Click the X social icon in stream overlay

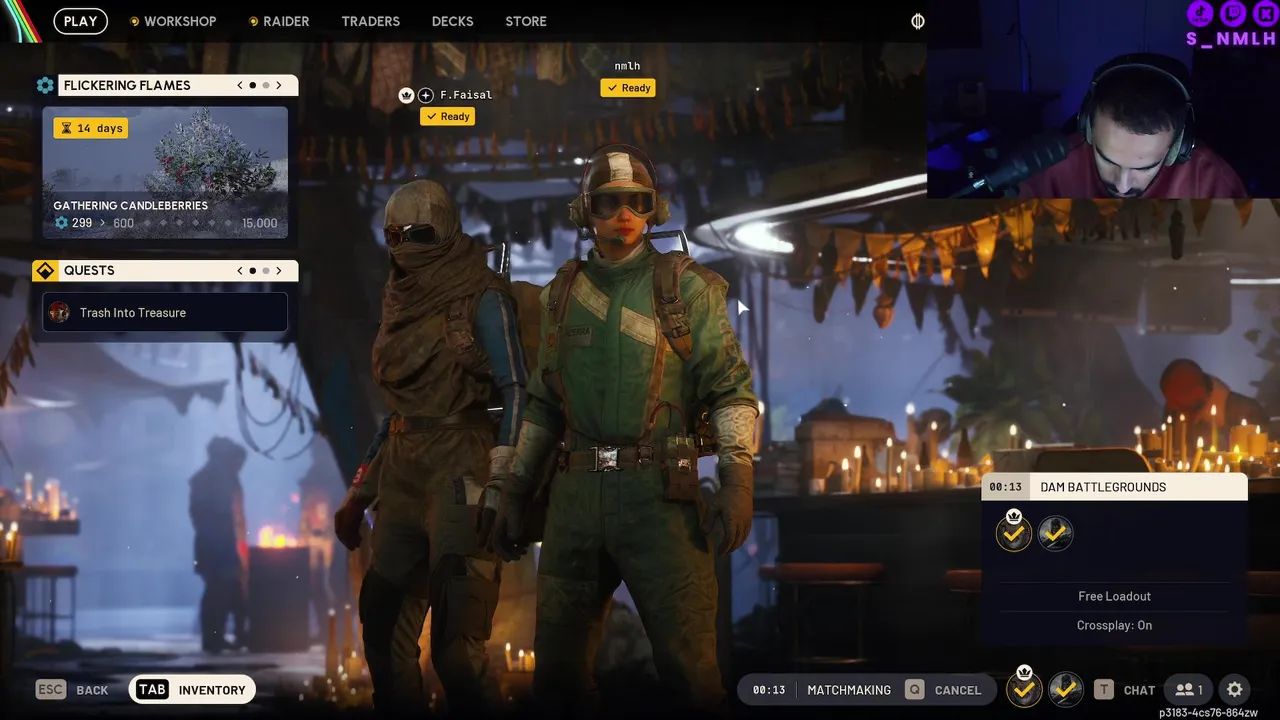pos(1265,13)
